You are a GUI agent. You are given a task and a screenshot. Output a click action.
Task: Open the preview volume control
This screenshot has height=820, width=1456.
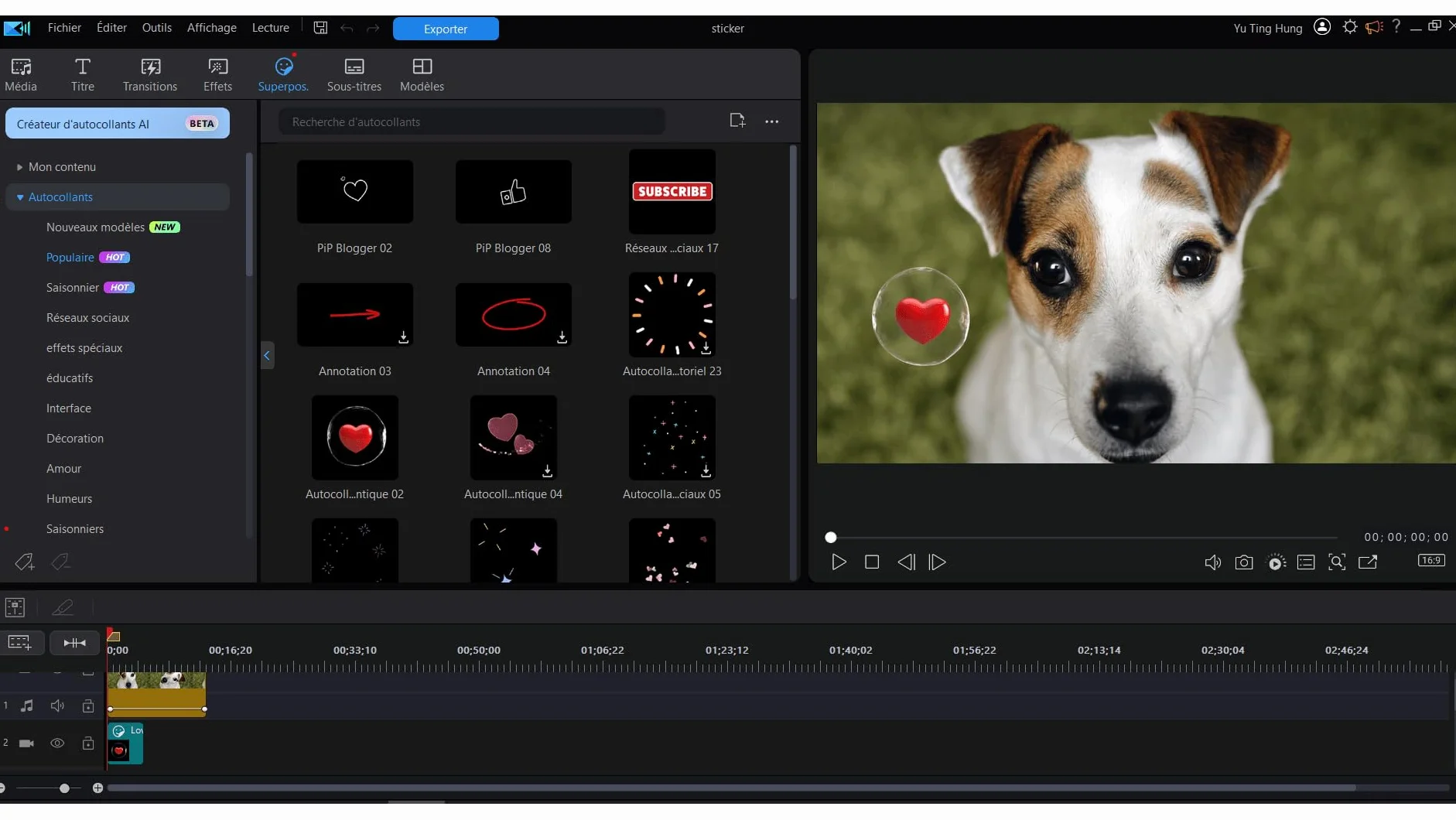tap(1212, 562)
